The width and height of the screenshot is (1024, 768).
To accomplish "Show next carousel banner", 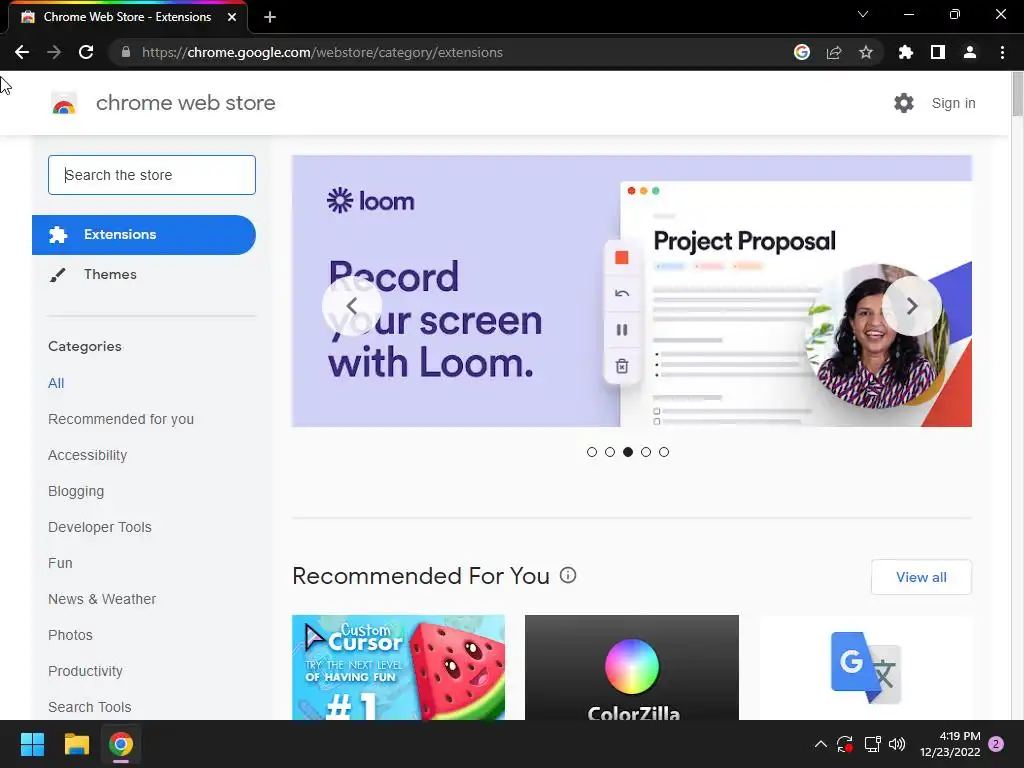I will (912, 306).
